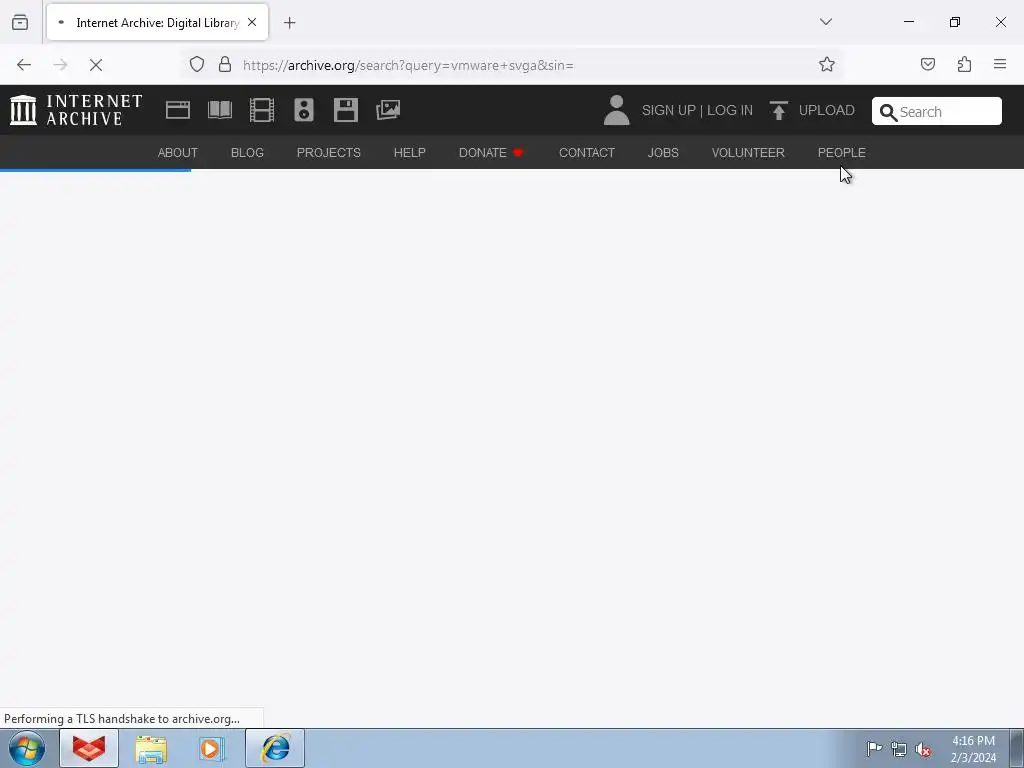Open the network tray icon
The width and height of the screenshot is (1024, 768).
pyautogui.click(x=899, y=750)
